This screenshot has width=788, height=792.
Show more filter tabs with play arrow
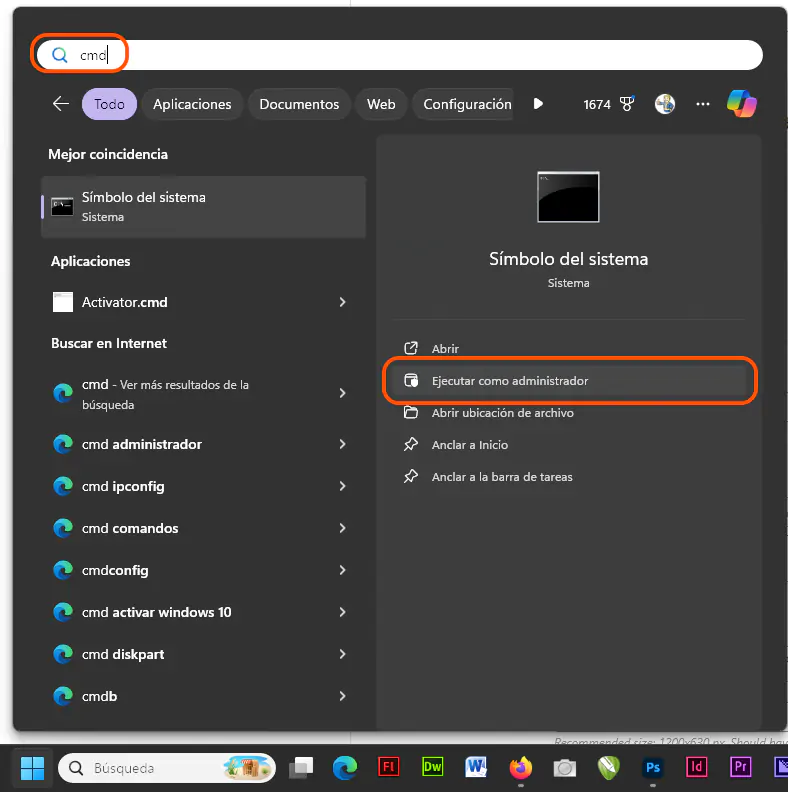[538, 104]
